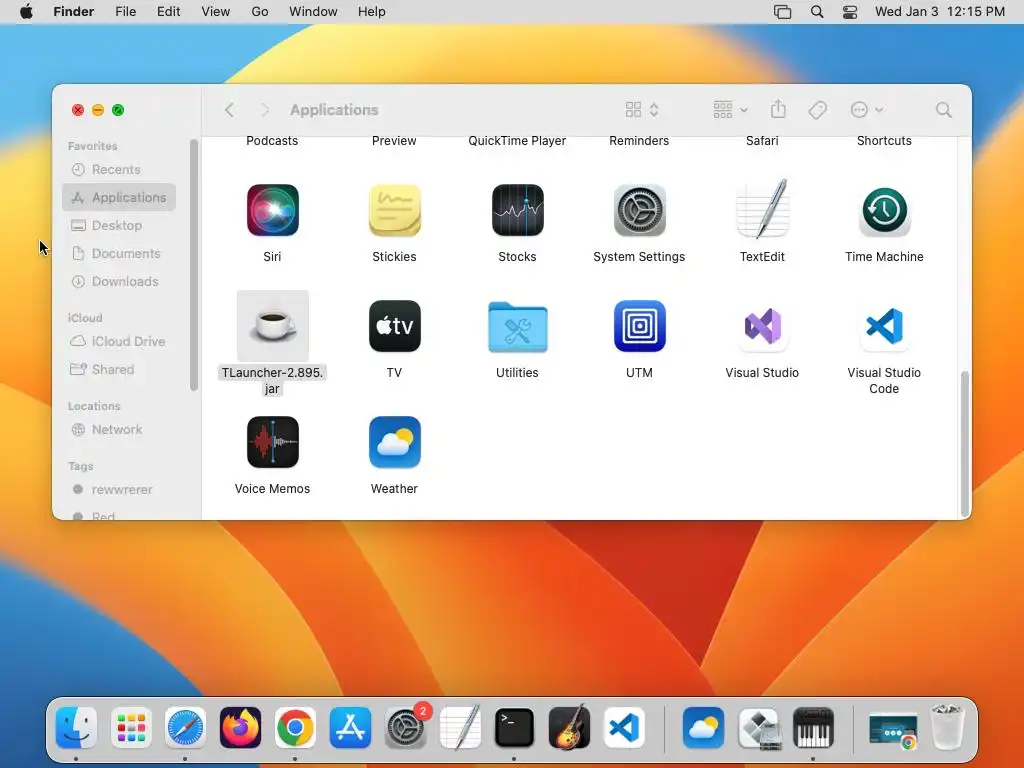Select the Stocks app icon
This screenshot has height=768, width=1024.
[x=517, y=210]
